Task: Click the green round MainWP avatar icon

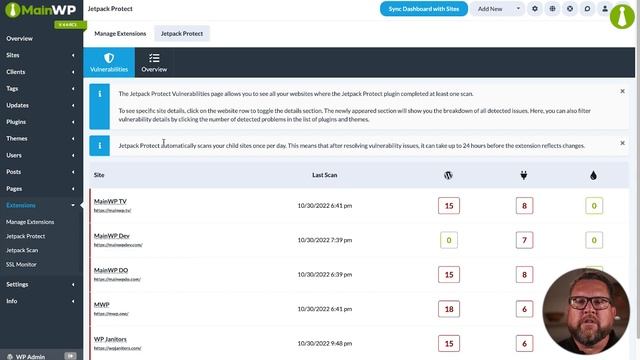Action: [622, 16]
